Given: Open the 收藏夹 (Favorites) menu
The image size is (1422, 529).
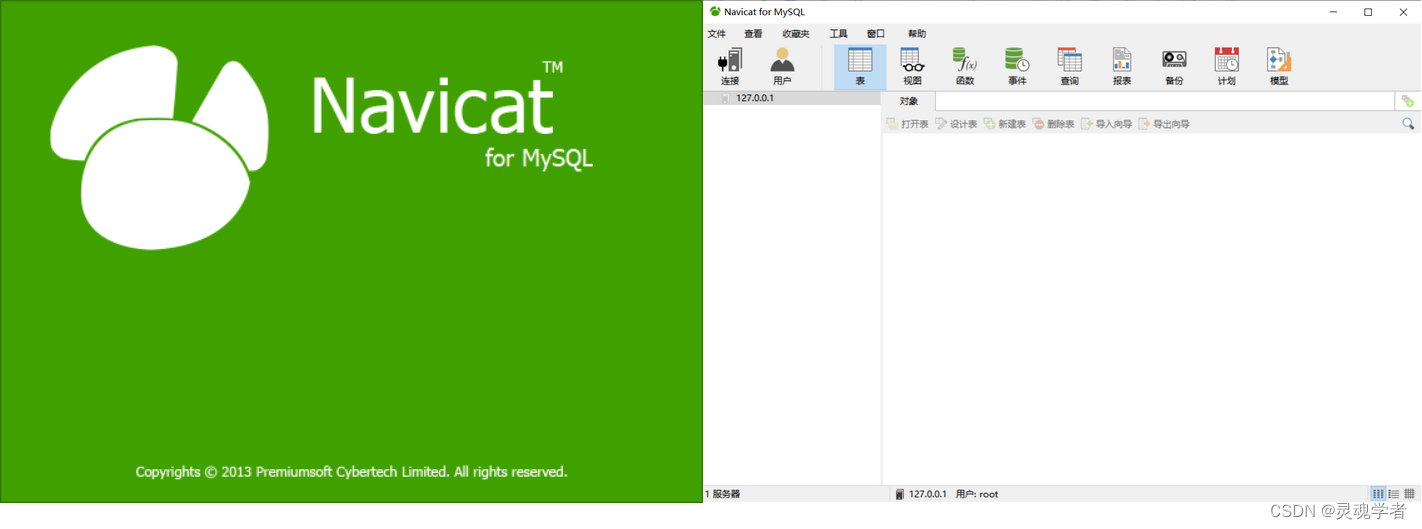Looking at the screenshot, I should tap(796, 34).
